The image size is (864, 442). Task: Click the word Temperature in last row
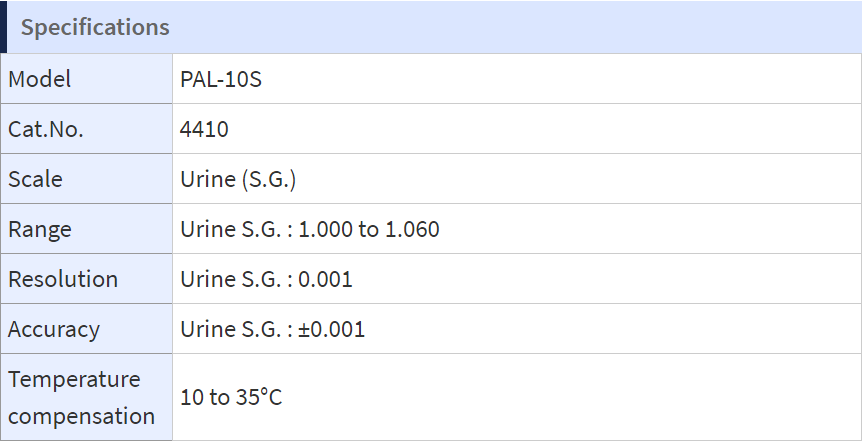(74, 379)
